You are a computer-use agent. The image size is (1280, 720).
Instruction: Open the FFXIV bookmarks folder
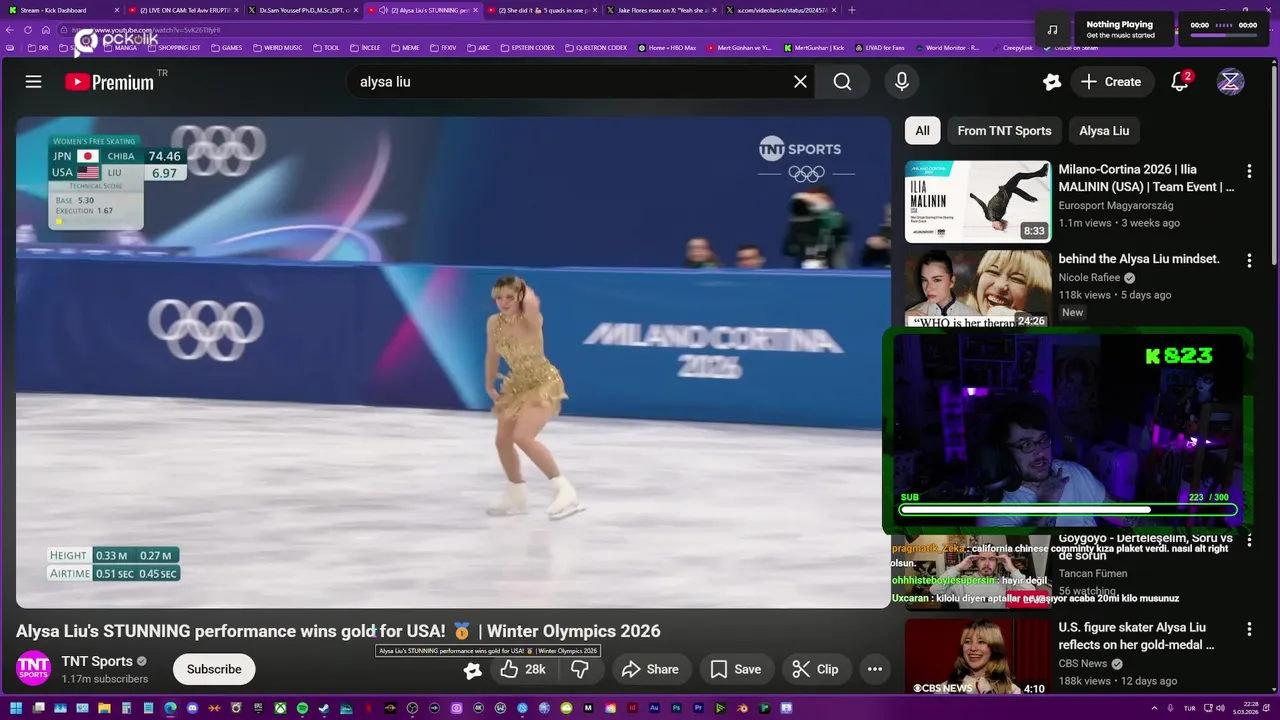[x=443, y=48]
